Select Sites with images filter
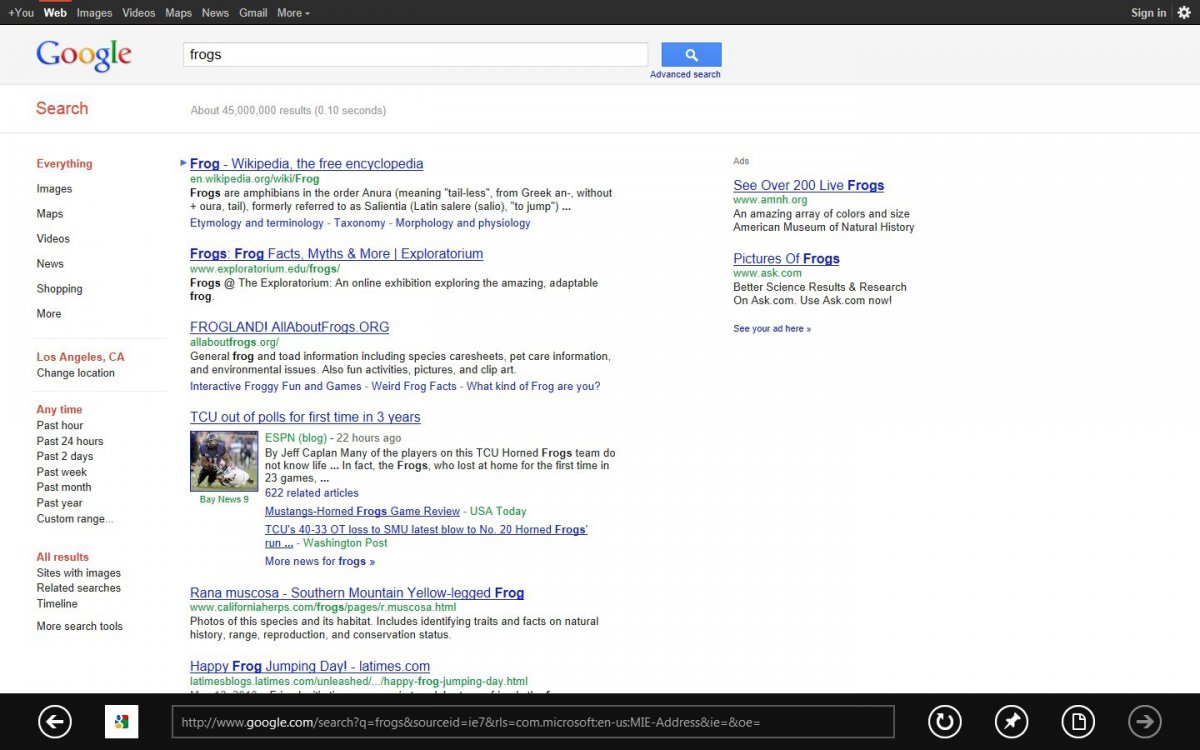1200x750 pixels. pos(79,573)
